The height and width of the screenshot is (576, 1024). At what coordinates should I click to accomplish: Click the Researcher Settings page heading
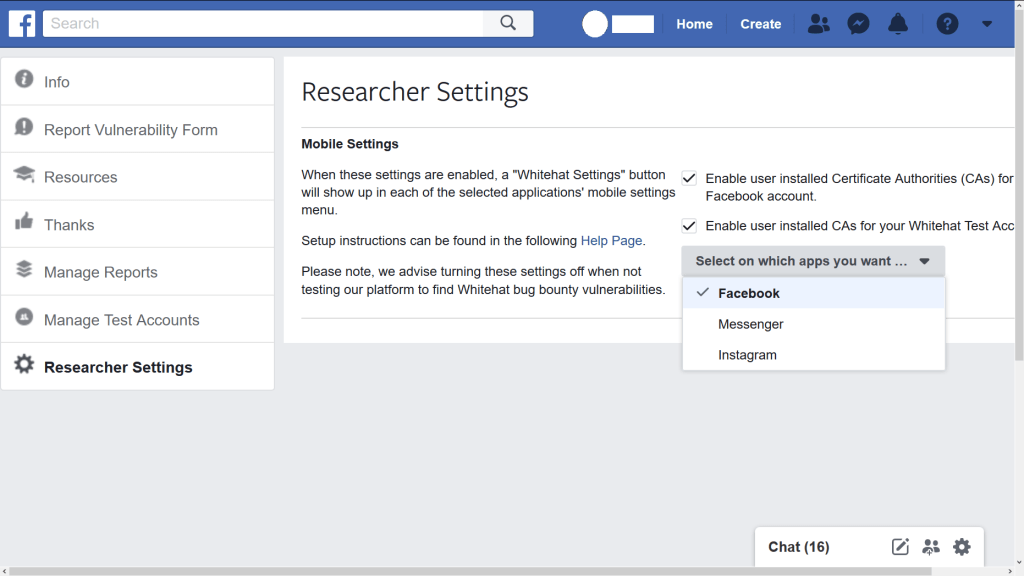tap(415, 92)
